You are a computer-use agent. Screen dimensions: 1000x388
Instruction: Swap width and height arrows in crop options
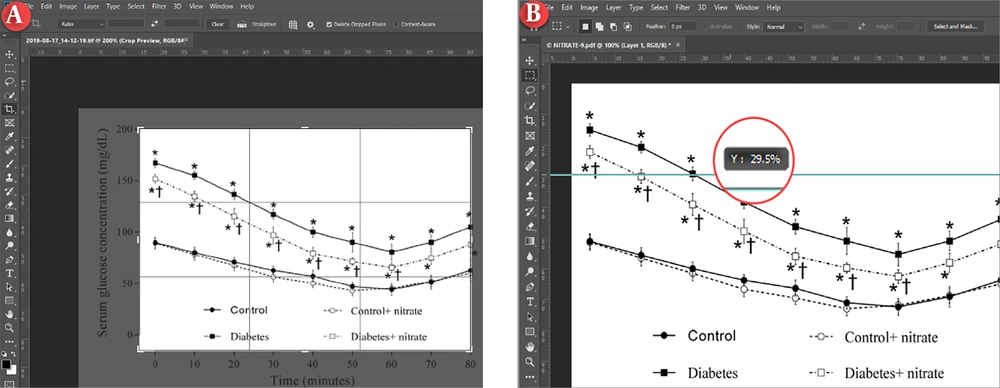pyautogui.click(x=154, y=24)
